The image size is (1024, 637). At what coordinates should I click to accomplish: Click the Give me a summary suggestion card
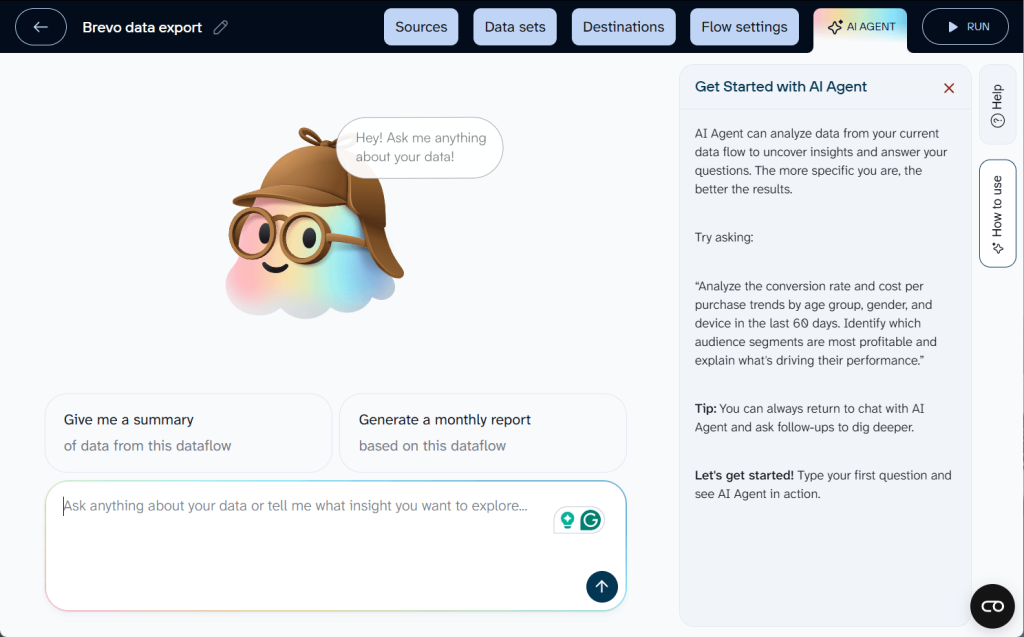pos(188,432)
